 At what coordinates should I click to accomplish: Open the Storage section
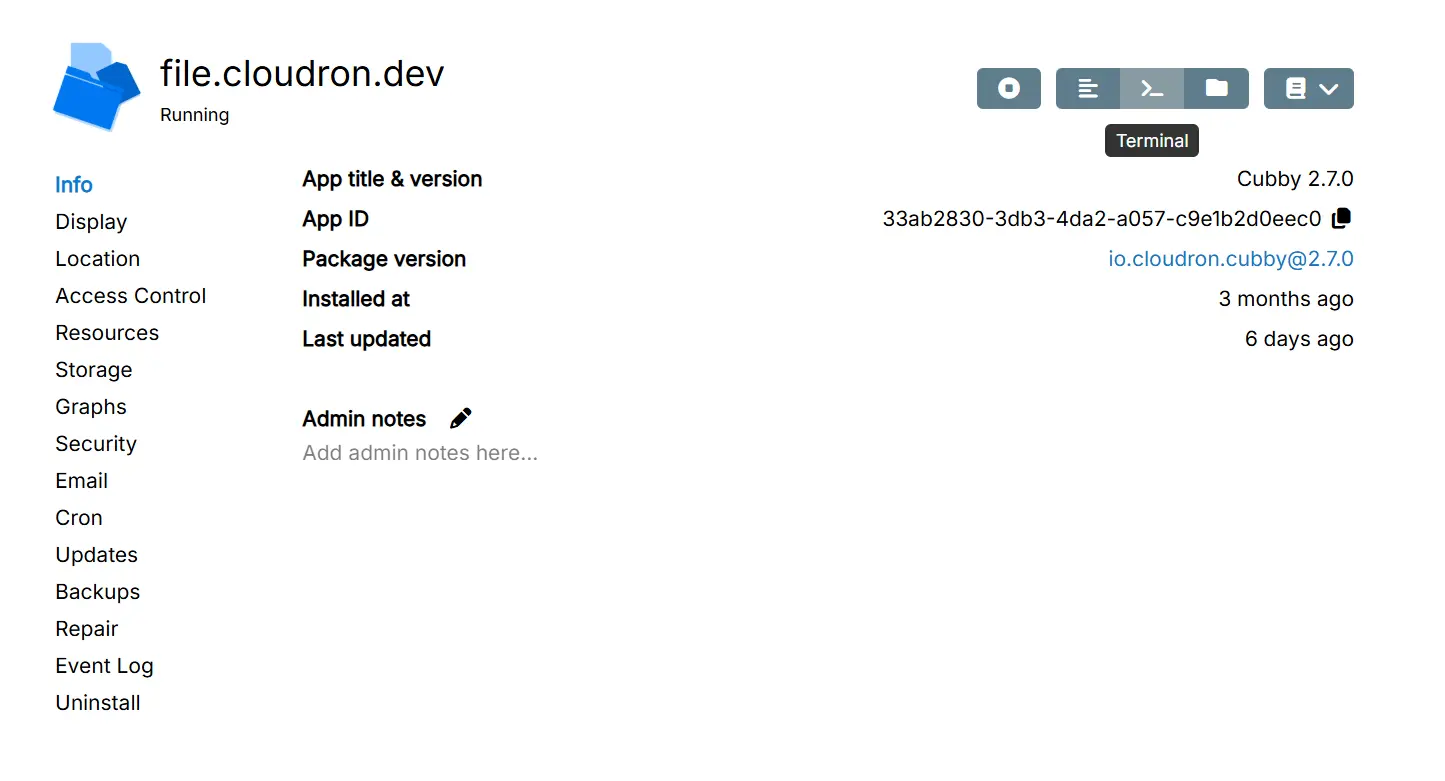pos(93,370)
